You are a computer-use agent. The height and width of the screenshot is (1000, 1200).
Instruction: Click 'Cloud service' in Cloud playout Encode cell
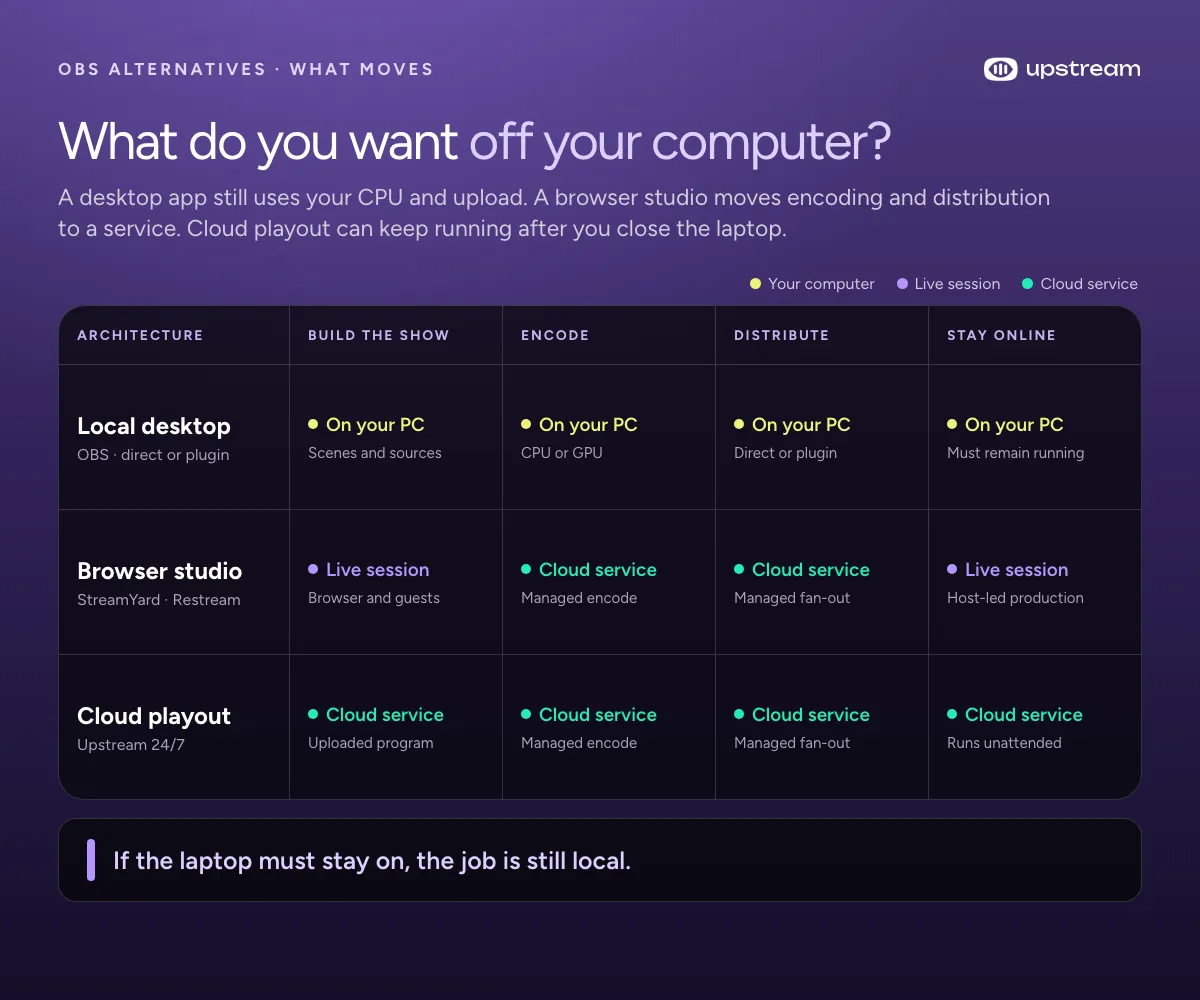tap(598, 715)
